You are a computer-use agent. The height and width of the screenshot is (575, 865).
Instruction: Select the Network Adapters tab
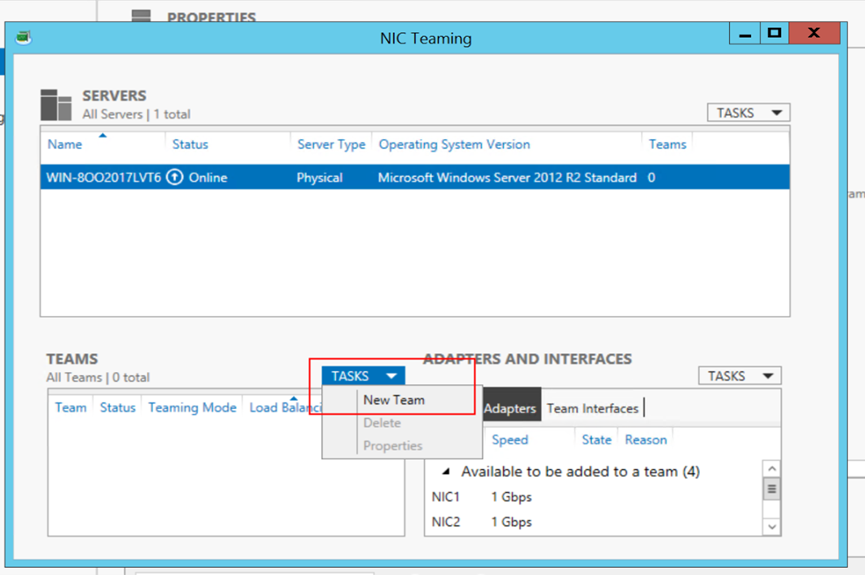pos(510,408)
